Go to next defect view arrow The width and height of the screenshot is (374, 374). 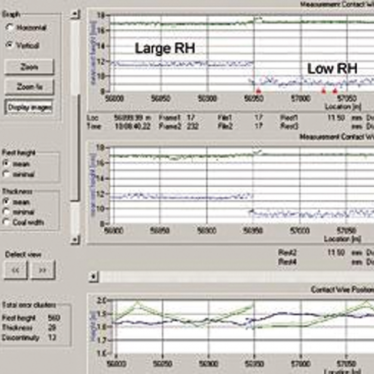[43, 270]
